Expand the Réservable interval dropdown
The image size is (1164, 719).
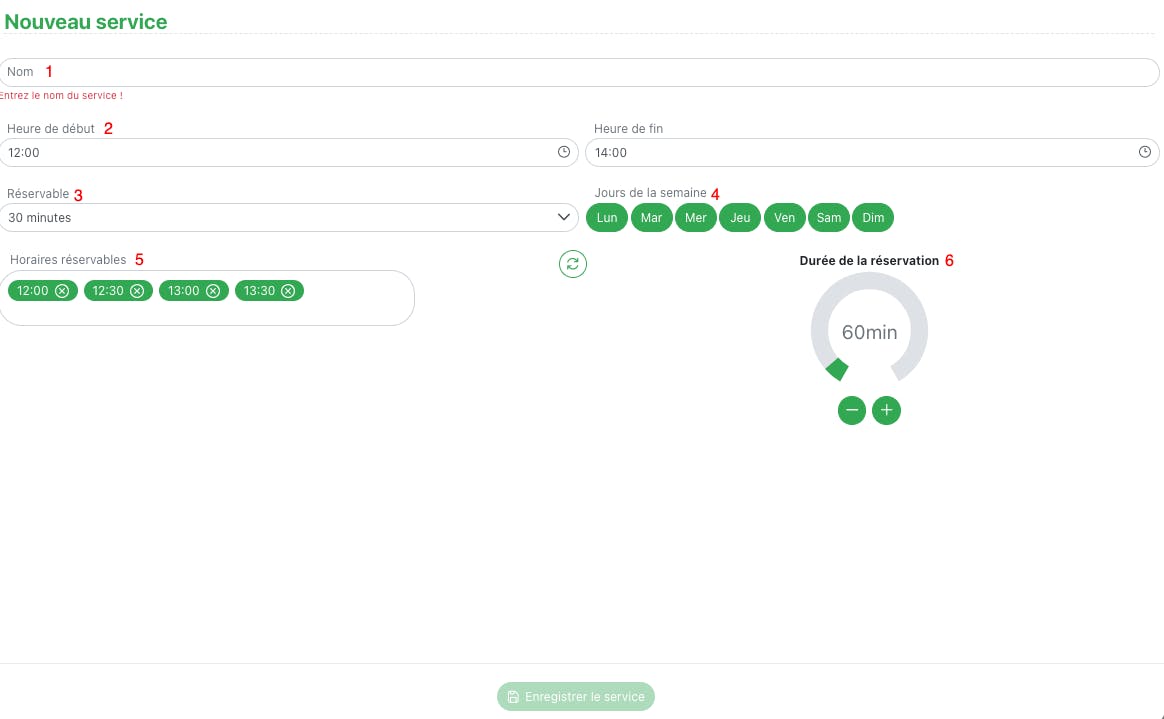(x=289, y=217)
